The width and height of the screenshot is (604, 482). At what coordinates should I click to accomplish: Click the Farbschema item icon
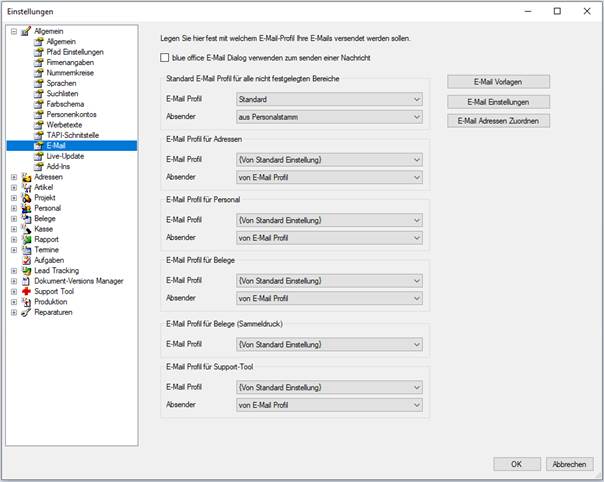(x=39, y=104)
